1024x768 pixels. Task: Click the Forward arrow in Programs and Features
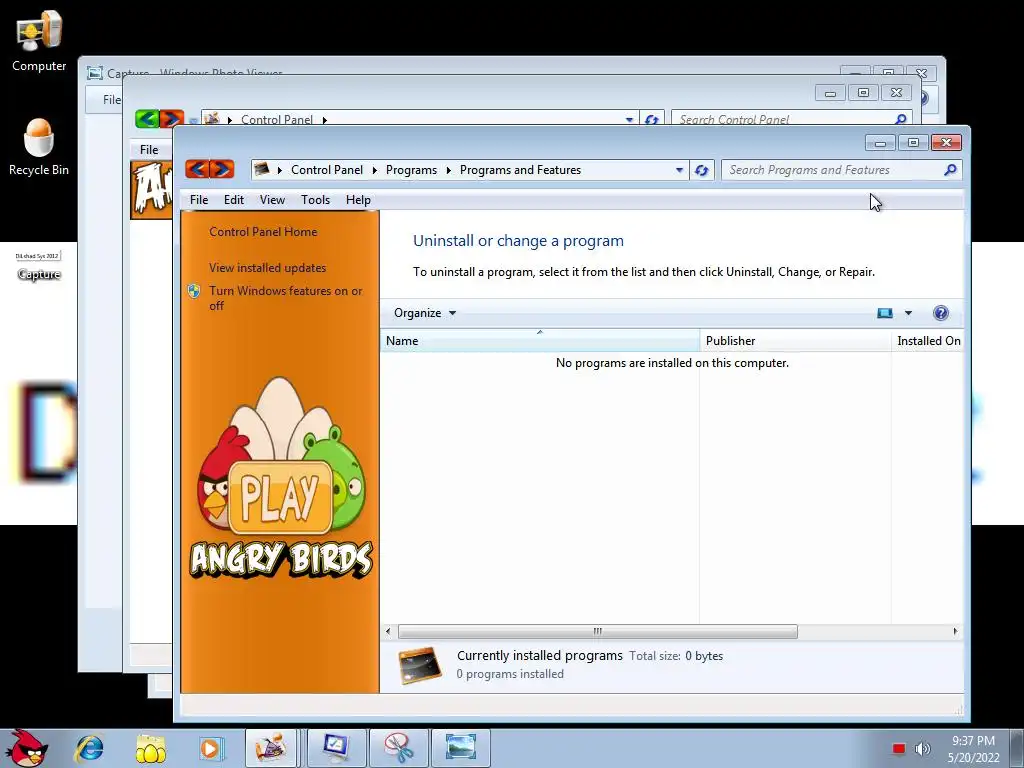point(222,170)
